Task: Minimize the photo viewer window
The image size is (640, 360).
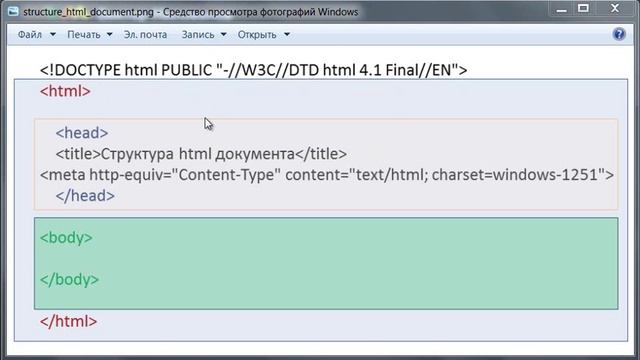Action: tap(562, 9)
